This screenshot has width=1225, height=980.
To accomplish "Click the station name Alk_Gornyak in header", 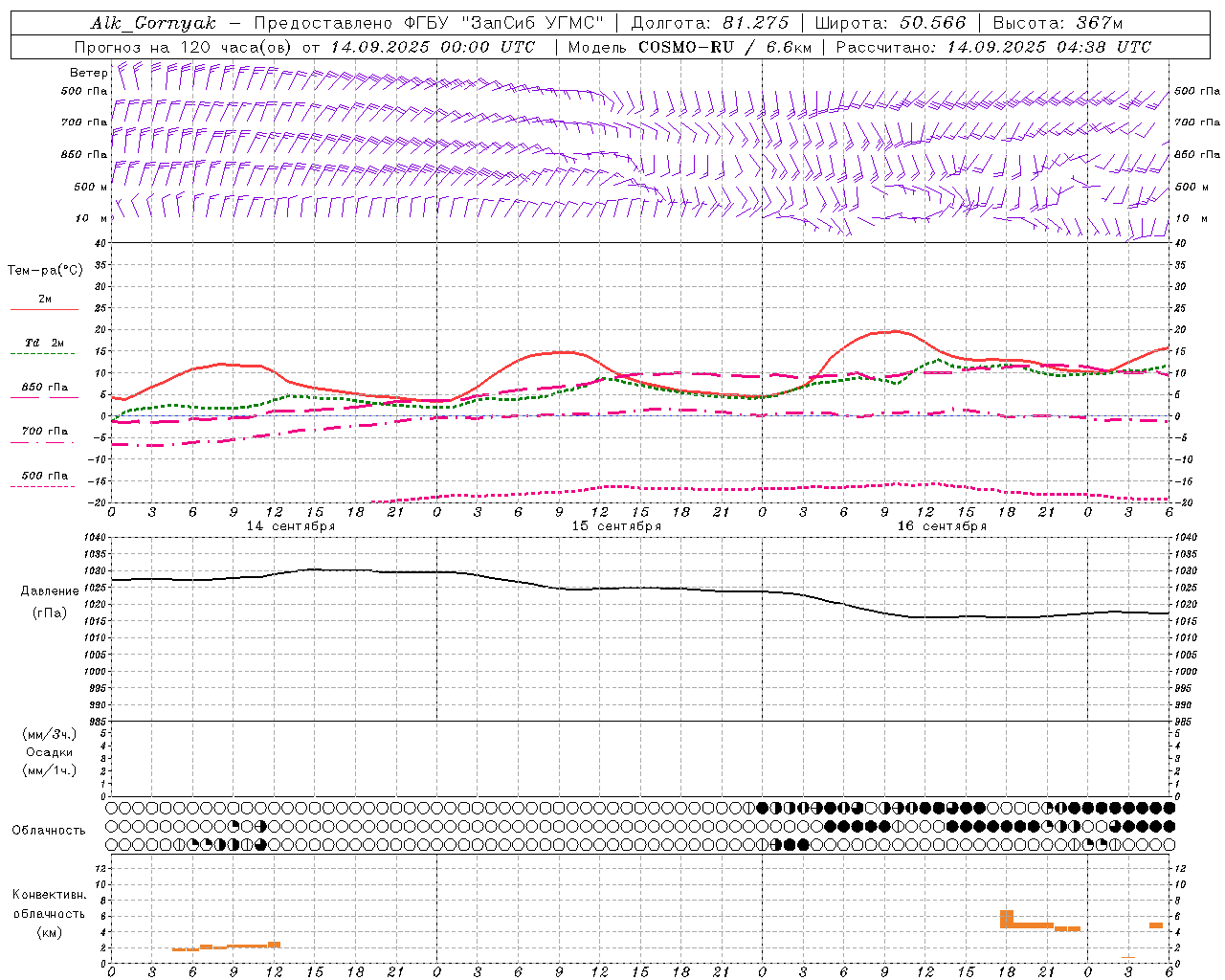I will pos(154,23).
